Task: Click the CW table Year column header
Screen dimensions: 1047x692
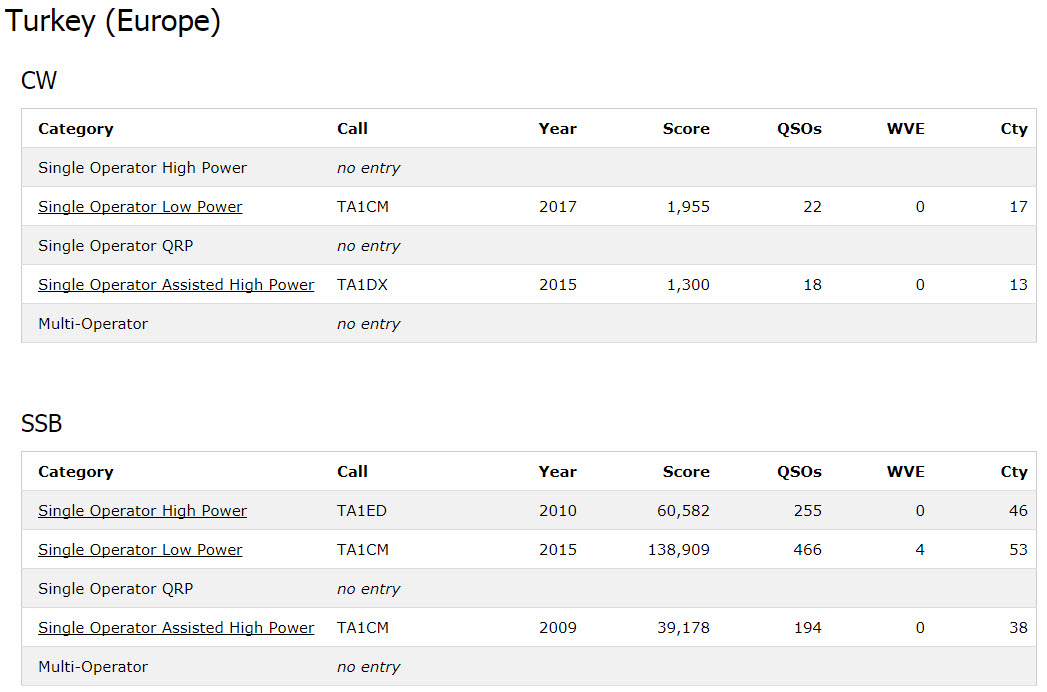Action: click(x=558, y=129)
